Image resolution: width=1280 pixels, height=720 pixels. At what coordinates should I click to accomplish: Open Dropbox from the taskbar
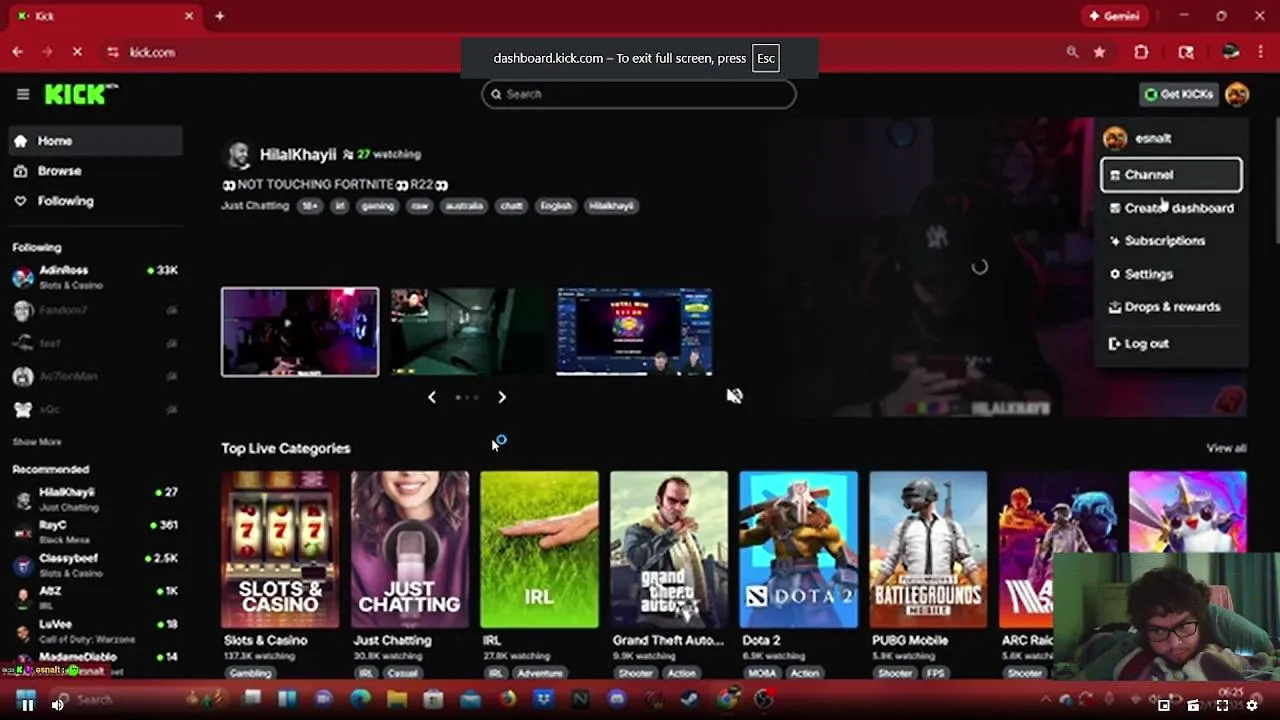coord(544,699)
